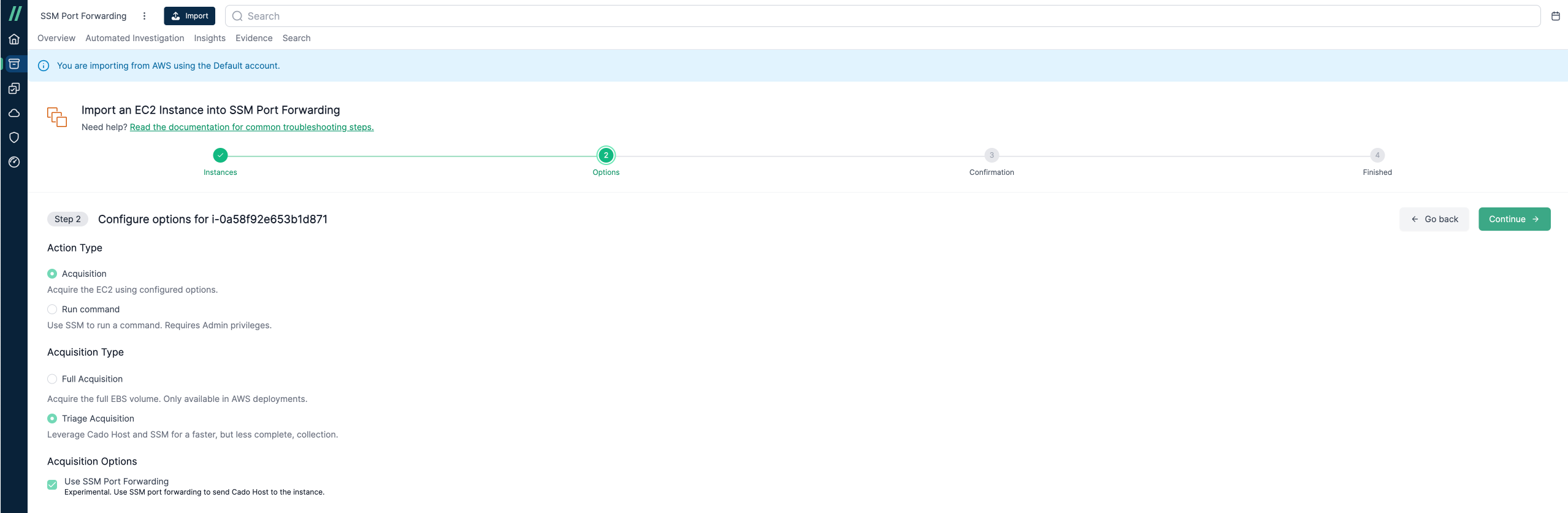The image size is (1568, 513).
Task: Switch to the Automated Investigation tab
Action: tap(135, 38)
